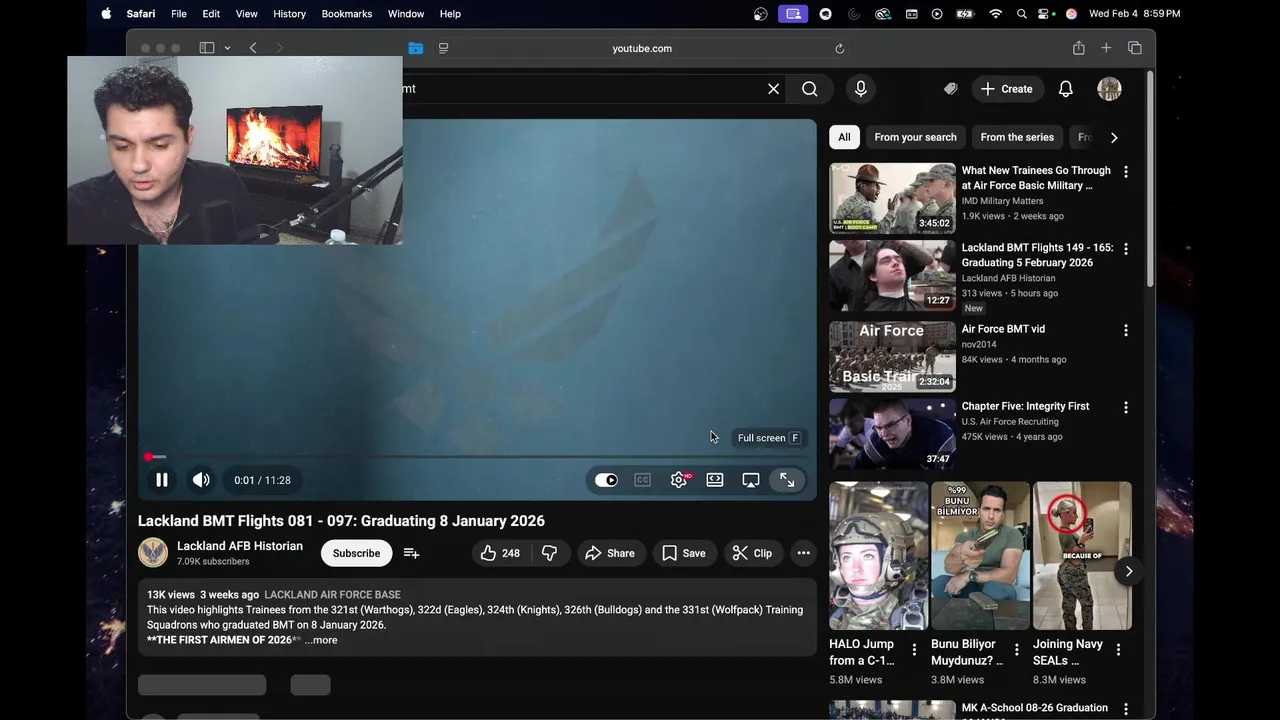
Task: Share the video
Action: point(610,553)
